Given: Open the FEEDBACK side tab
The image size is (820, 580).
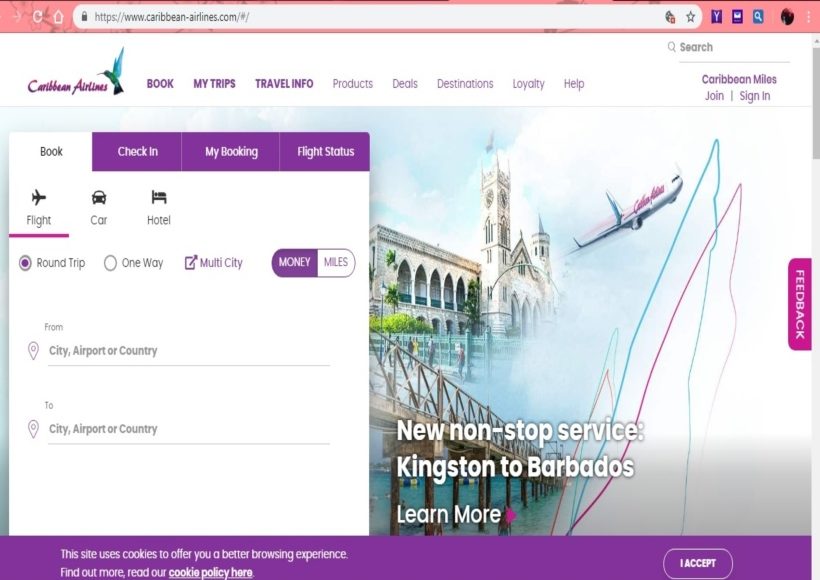Looking at the screenshot, I should (x=800, y=304).
